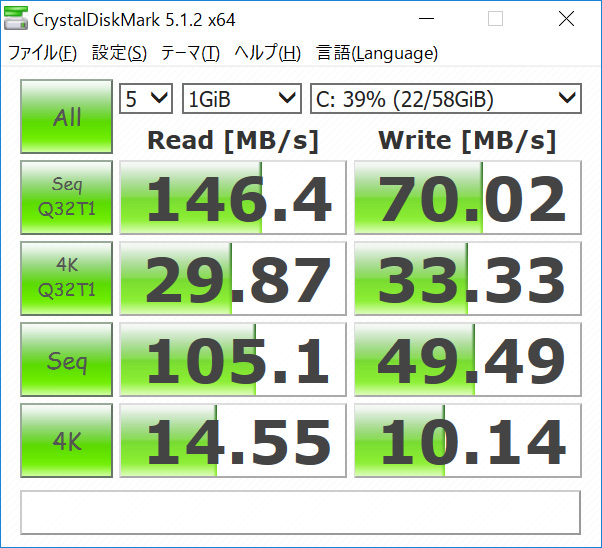Start the plain 4K test
This screenshot has height=548, width=602.
click(x=66, y=440)
